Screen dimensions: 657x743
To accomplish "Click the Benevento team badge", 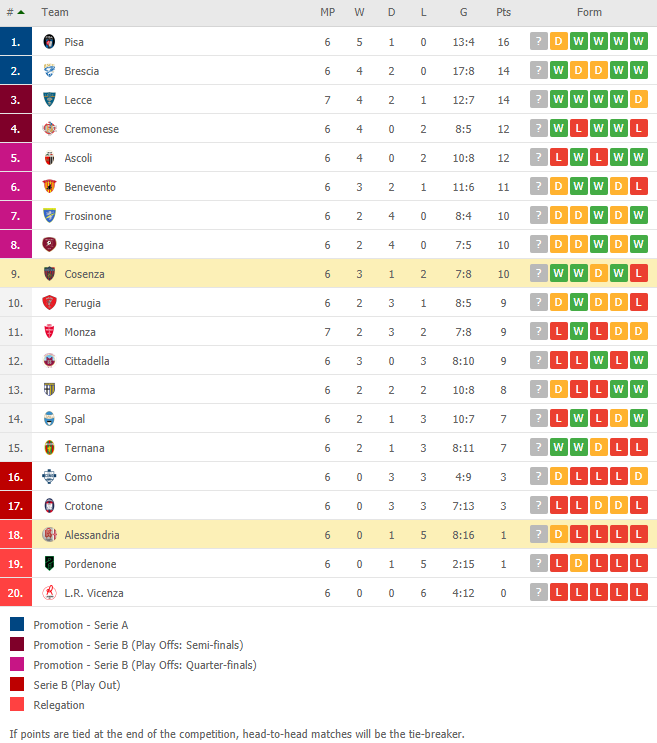I will 49,187.
